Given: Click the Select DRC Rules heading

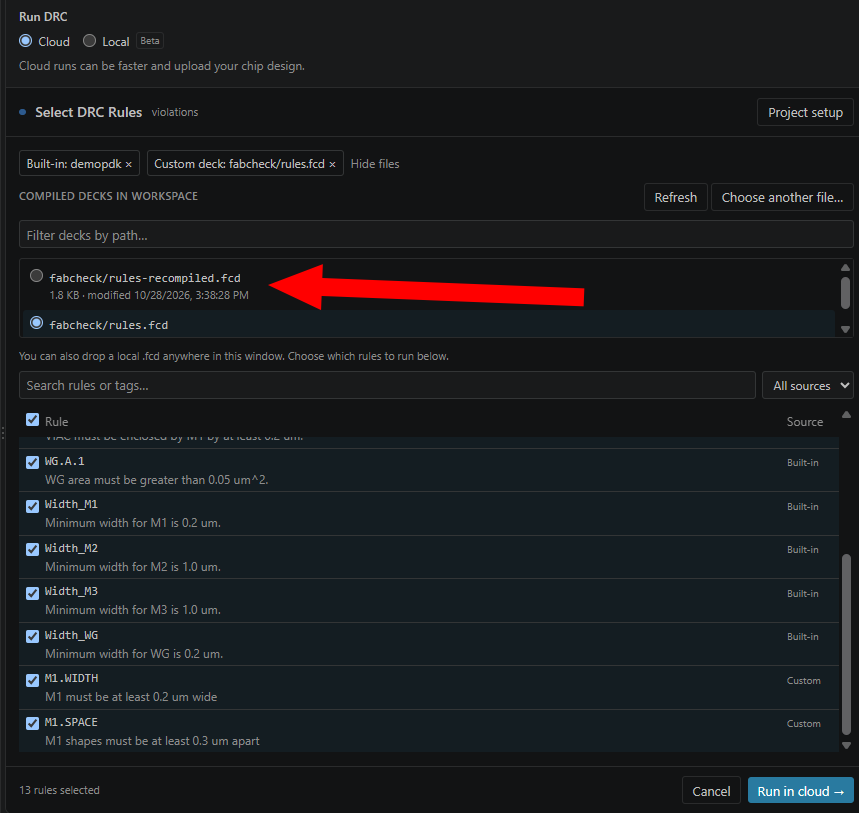Looking at the screenshot, I should 89,112.
